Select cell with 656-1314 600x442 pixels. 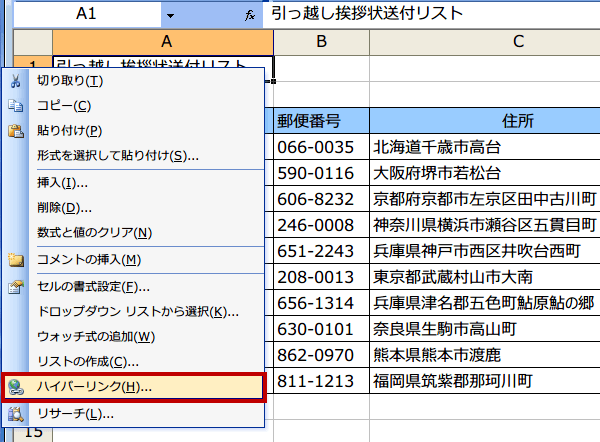click(x=321, y=303)
